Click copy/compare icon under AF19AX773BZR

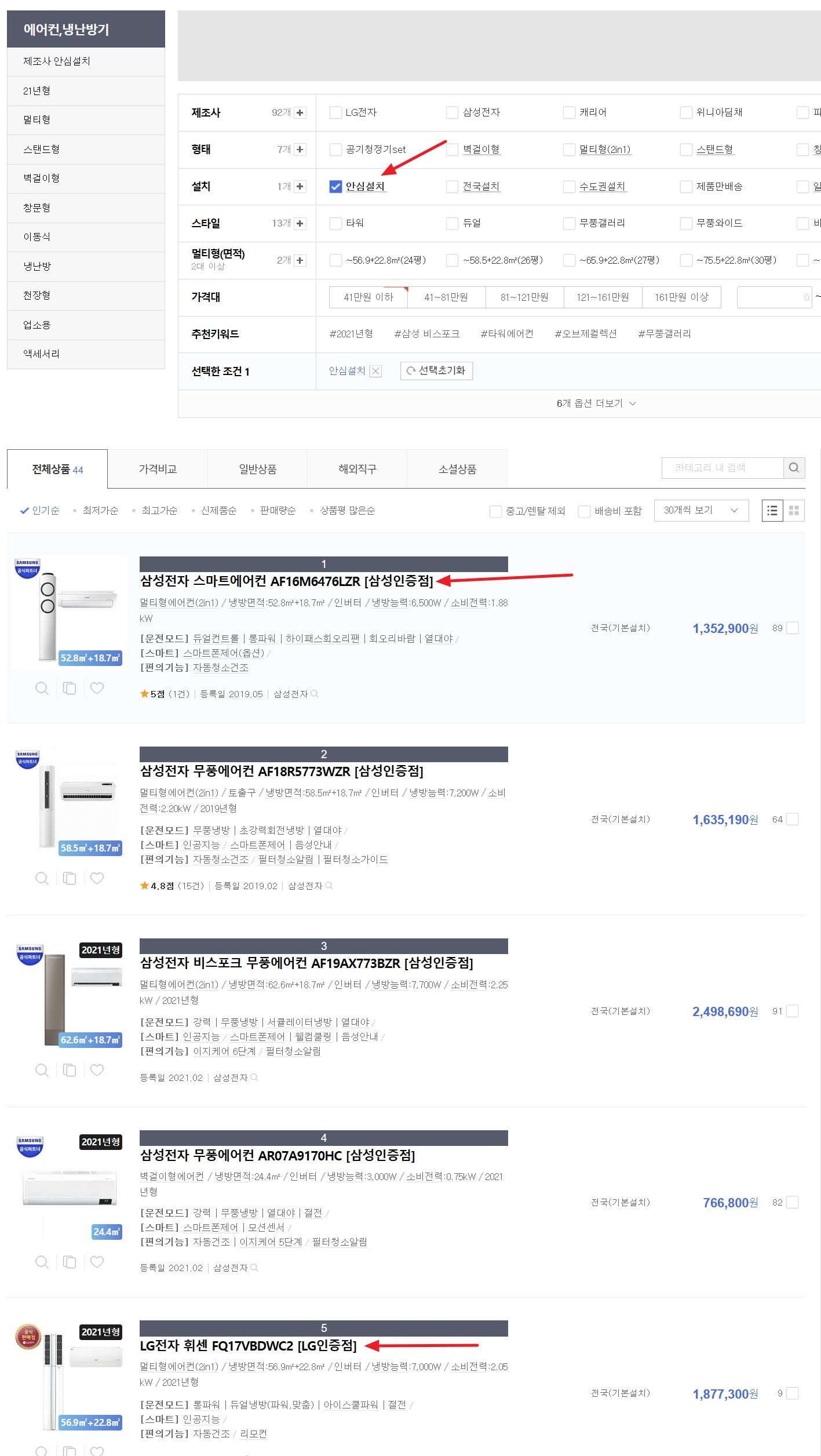70,1070
